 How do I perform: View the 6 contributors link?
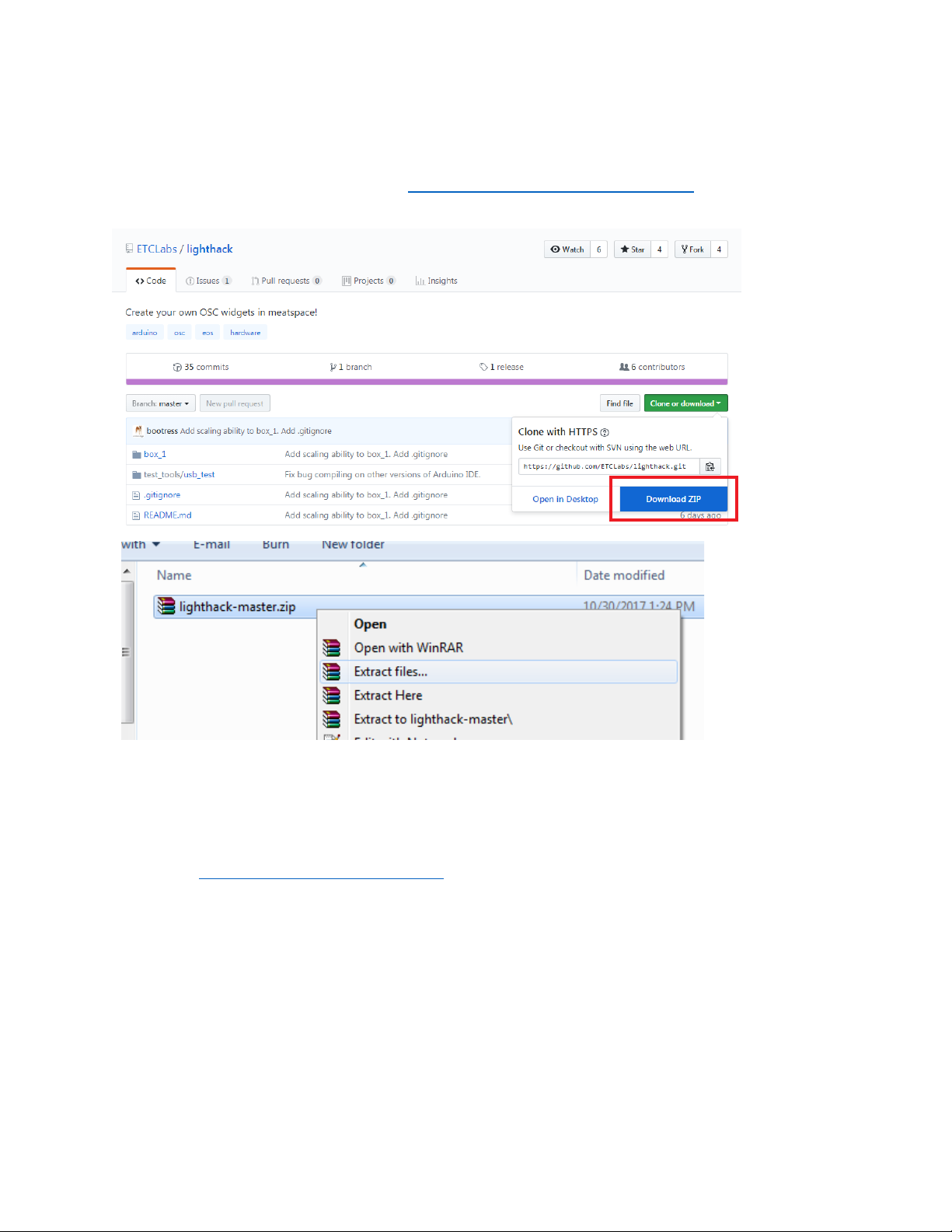click(x=652, y=368)
